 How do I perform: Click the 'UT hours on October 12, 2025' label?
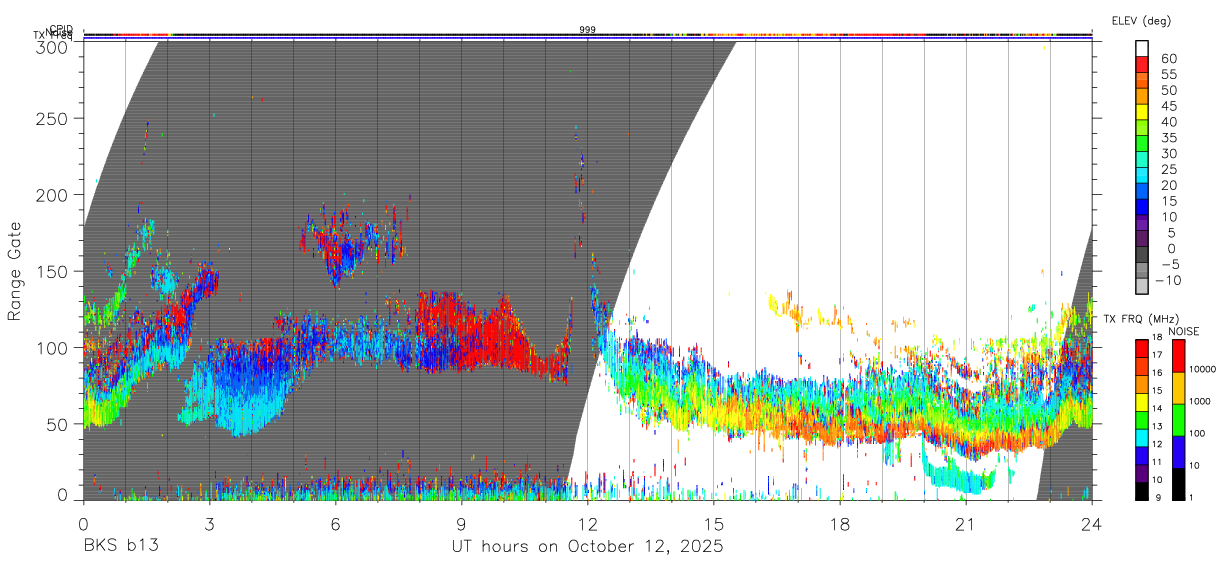click(587, 547)
